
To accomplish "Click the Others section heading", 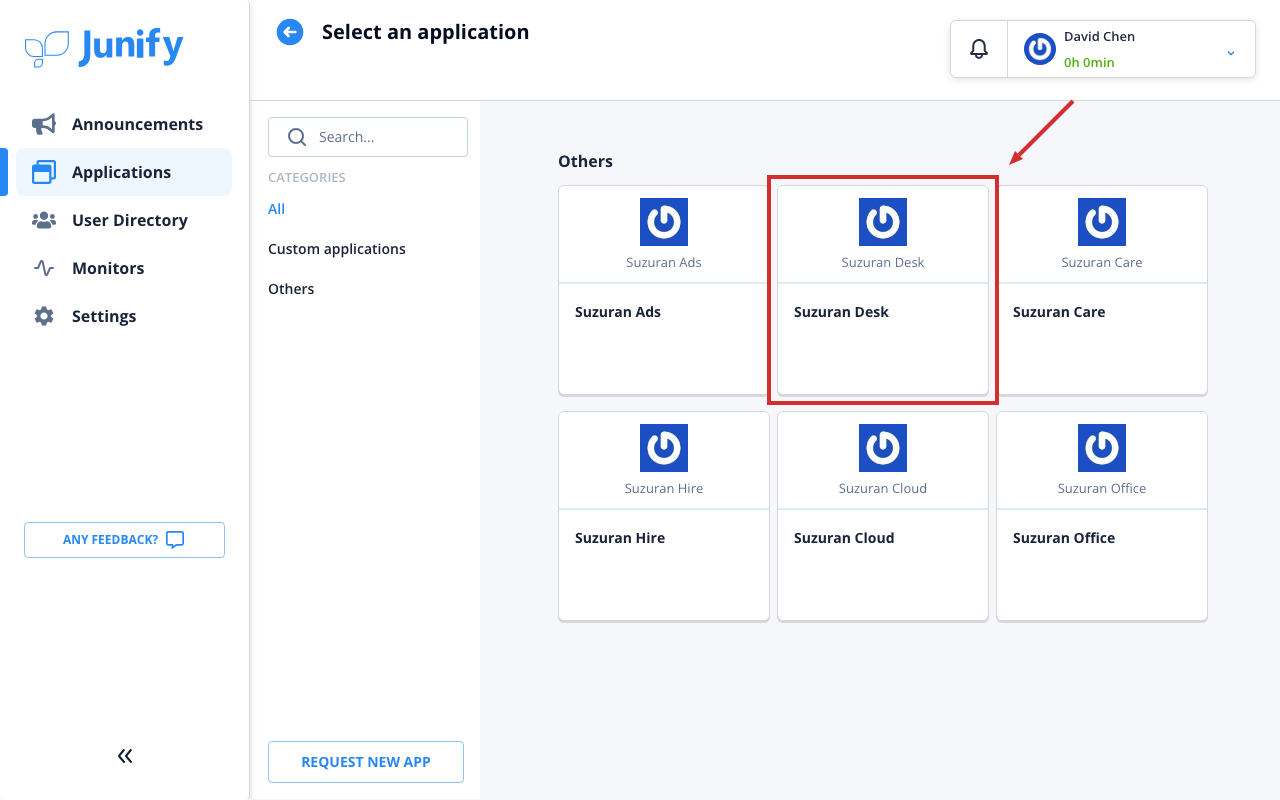I will point(585,161).
